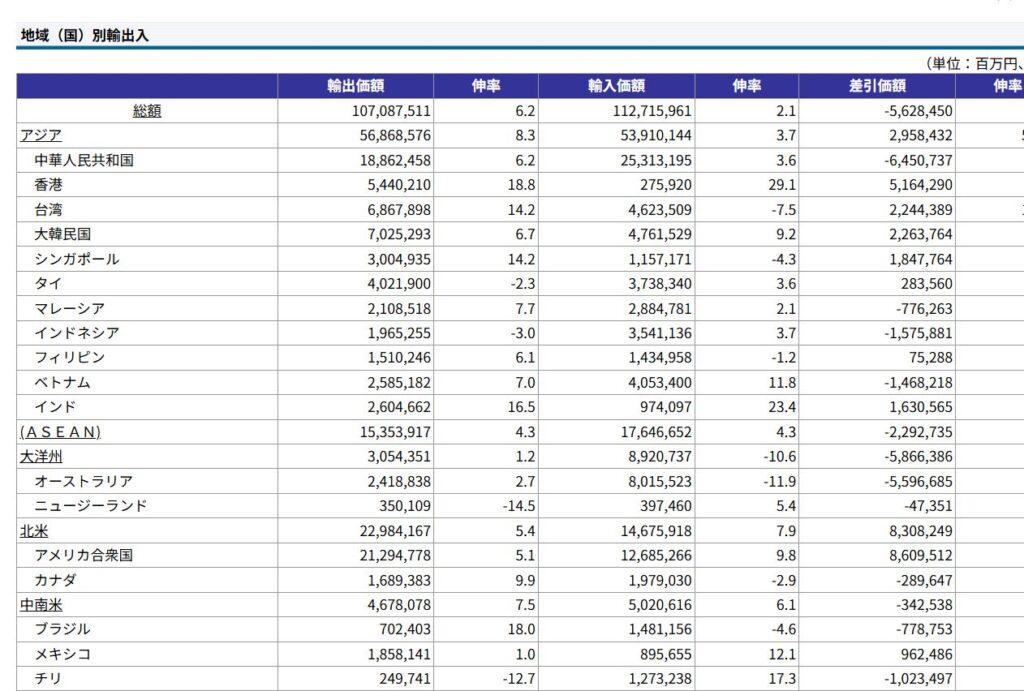The image size is (1024, 691).
Task: Click the (ASEAN) link
Action: coord(61,432)
